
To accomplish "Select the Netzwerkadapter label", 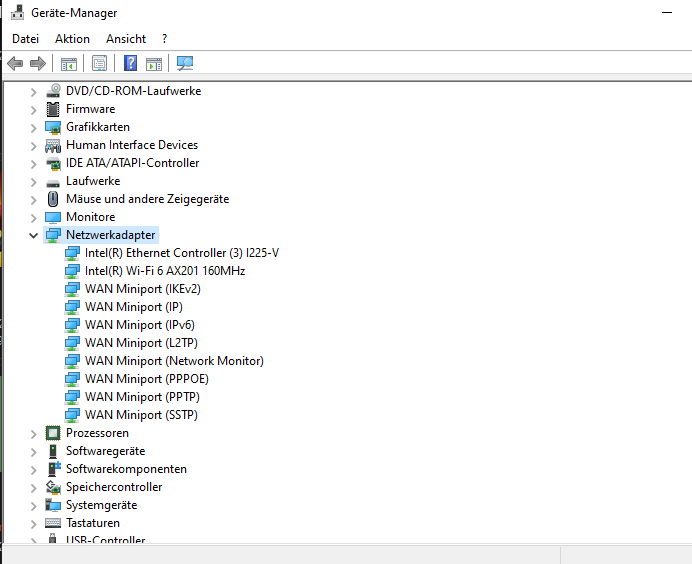I will pyautogui.click(x=111, y=235).
